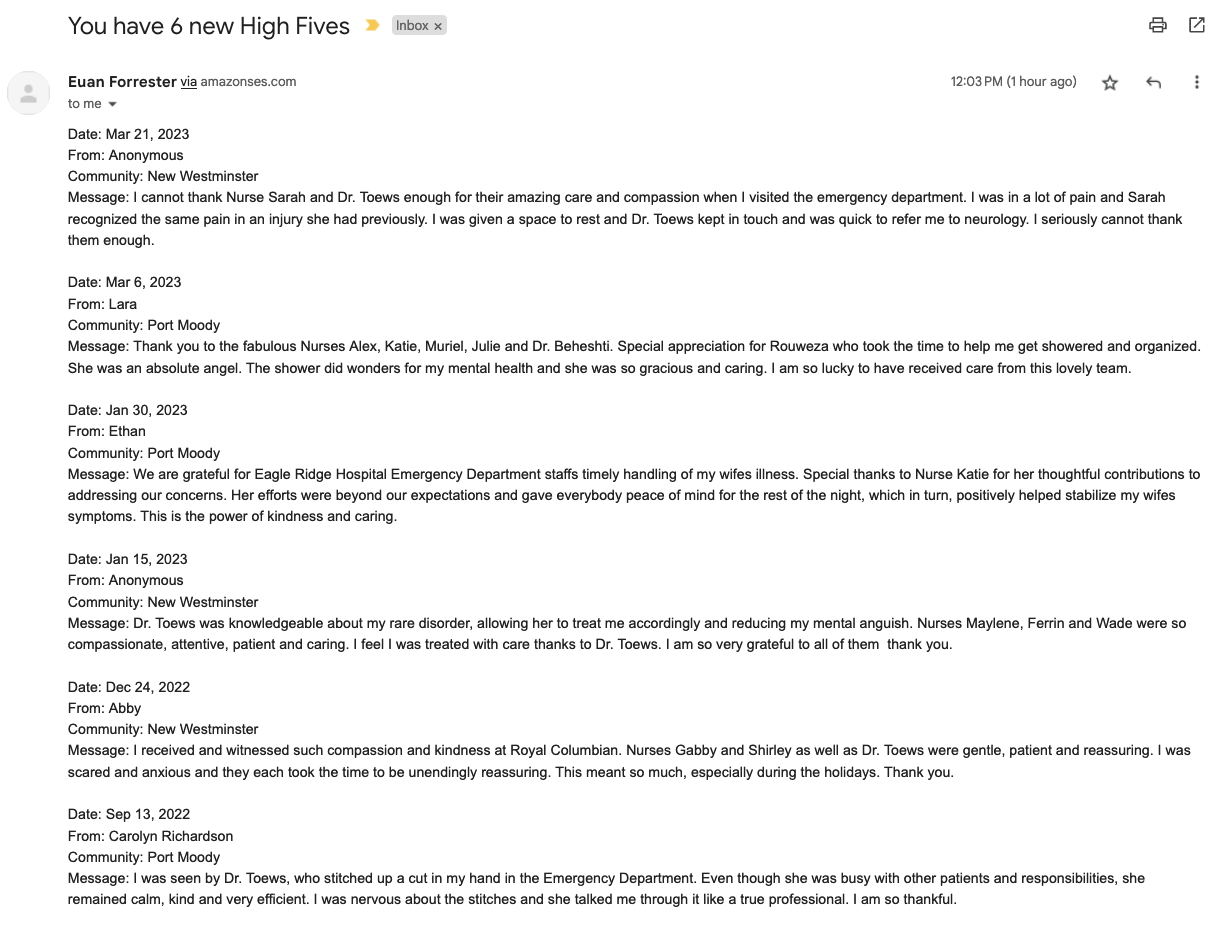The height and width of the screenshot is (949, 1220).
Task: Click sender name Euan Forrester
Action: [x=122, y=82]
